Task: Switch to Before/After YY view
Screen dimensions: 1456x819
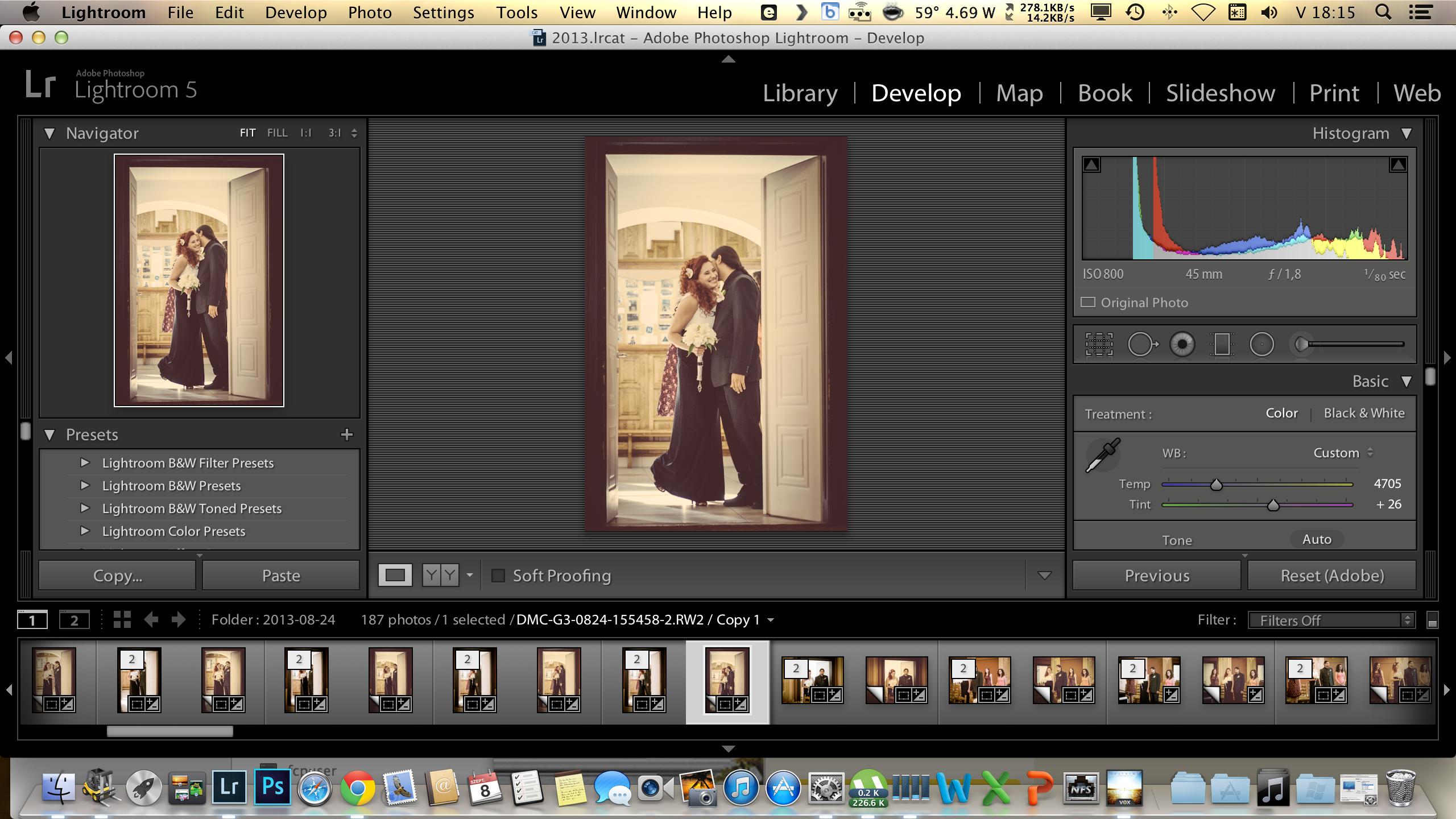Action: [x=440, y=576]
